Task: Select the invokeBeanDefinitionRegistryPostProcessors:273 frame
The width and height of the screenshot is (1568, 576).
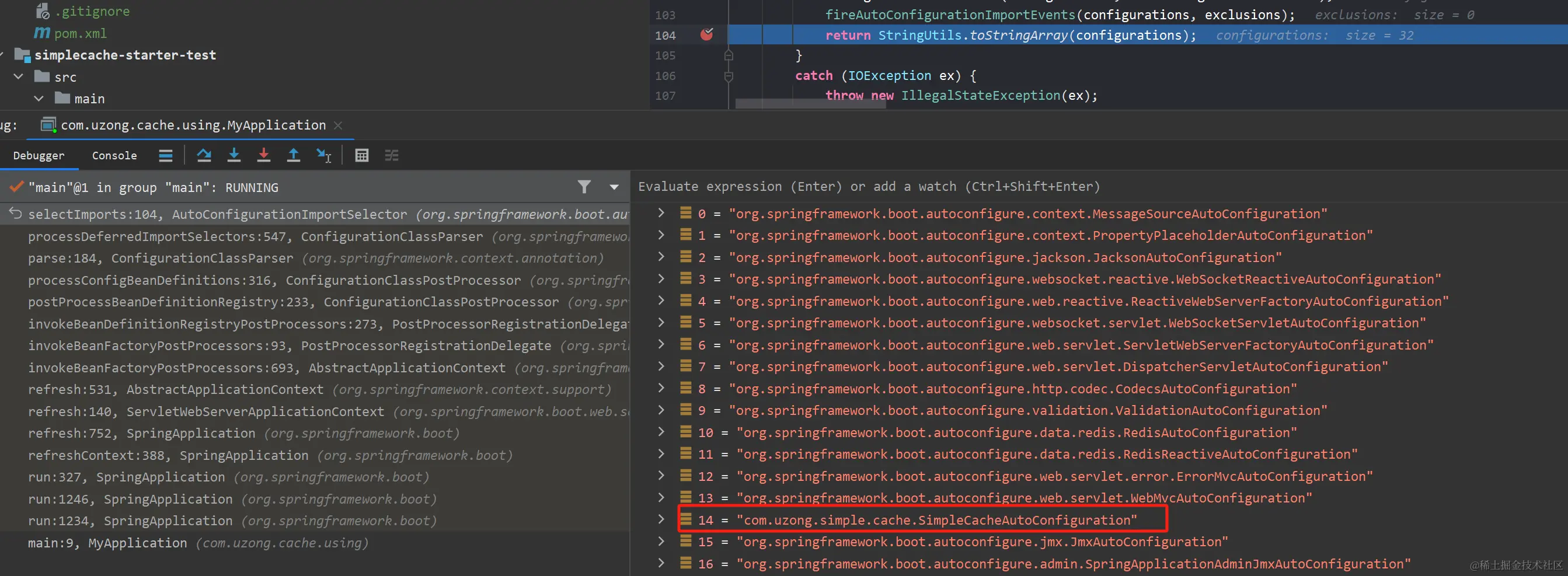Action: click(x=315, y=323)
